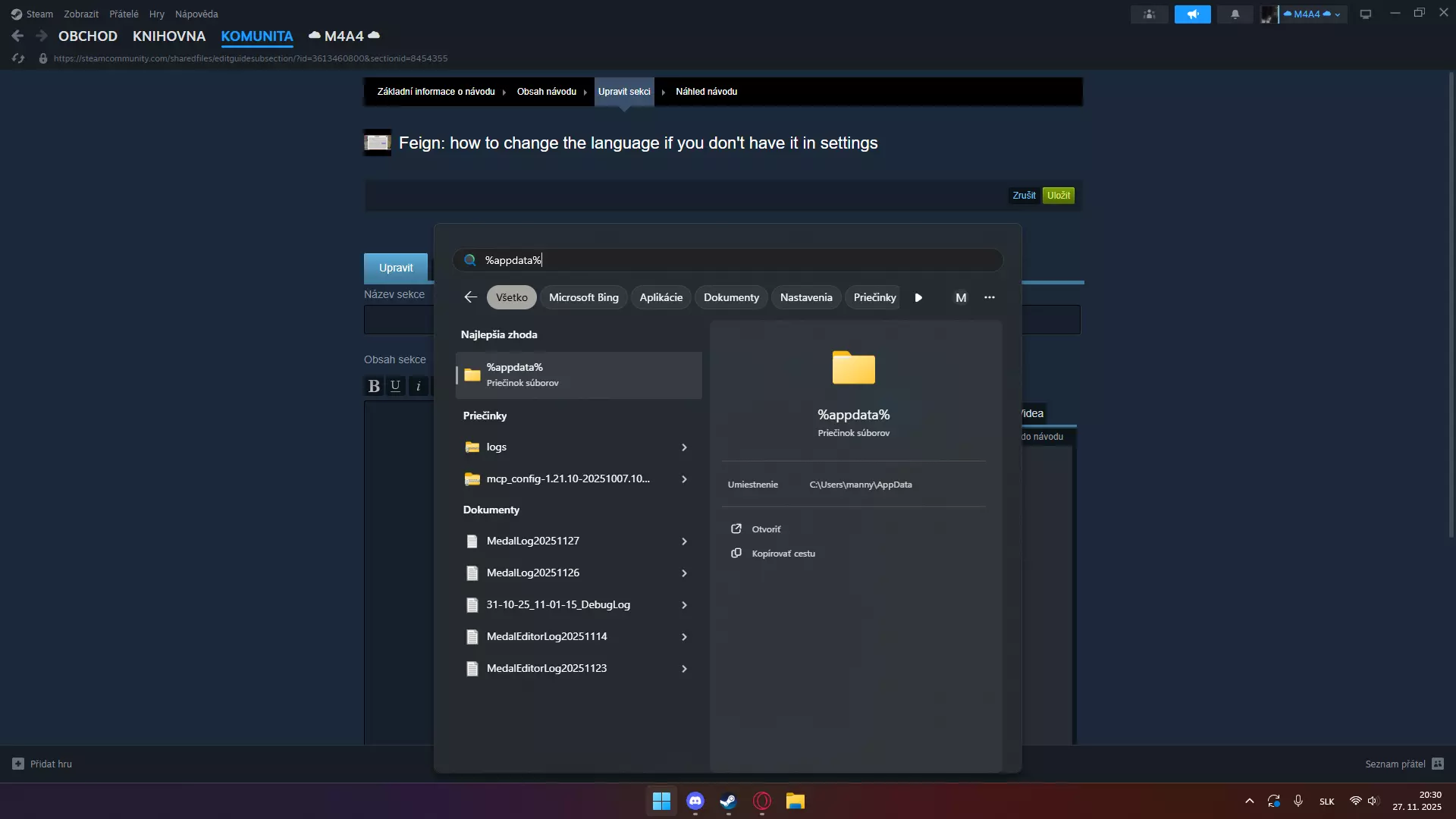Viewport: 1456px width, 819px height.
Task: Open the Opera browser taskbar icon
Action: pos(761,801)
